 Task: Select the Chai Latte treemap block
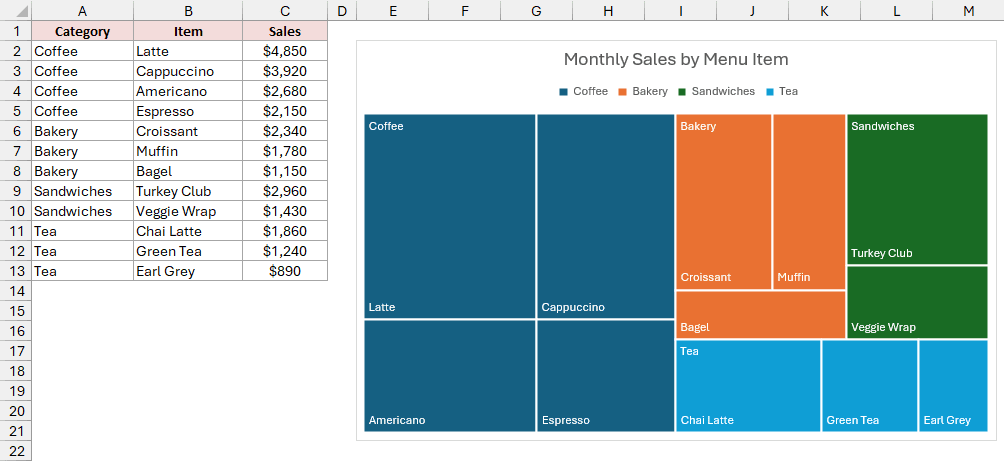coord(748,385)
